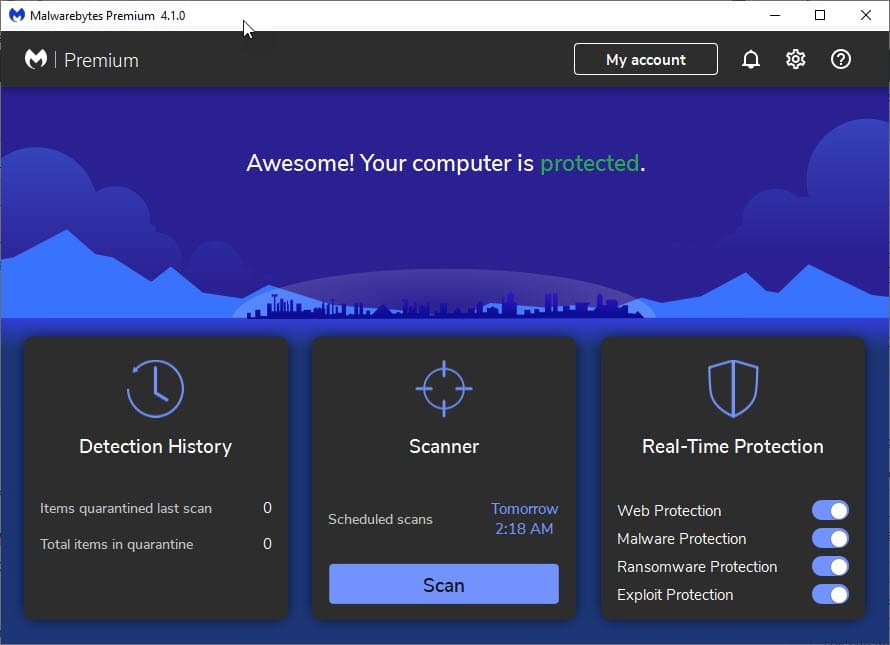This screenshot has width=890, height=645.
Task: Click the Malwarebytes title bar app icon
Action: point(16,15)
